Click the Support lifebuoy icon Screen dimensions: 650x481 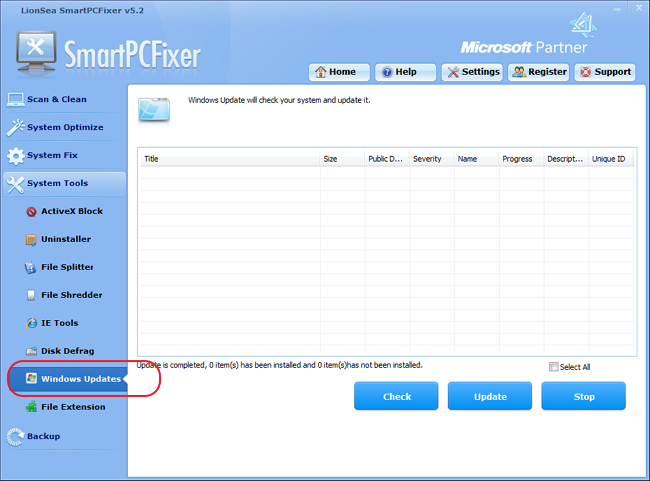pyautogui.click(x=585, y=72)
